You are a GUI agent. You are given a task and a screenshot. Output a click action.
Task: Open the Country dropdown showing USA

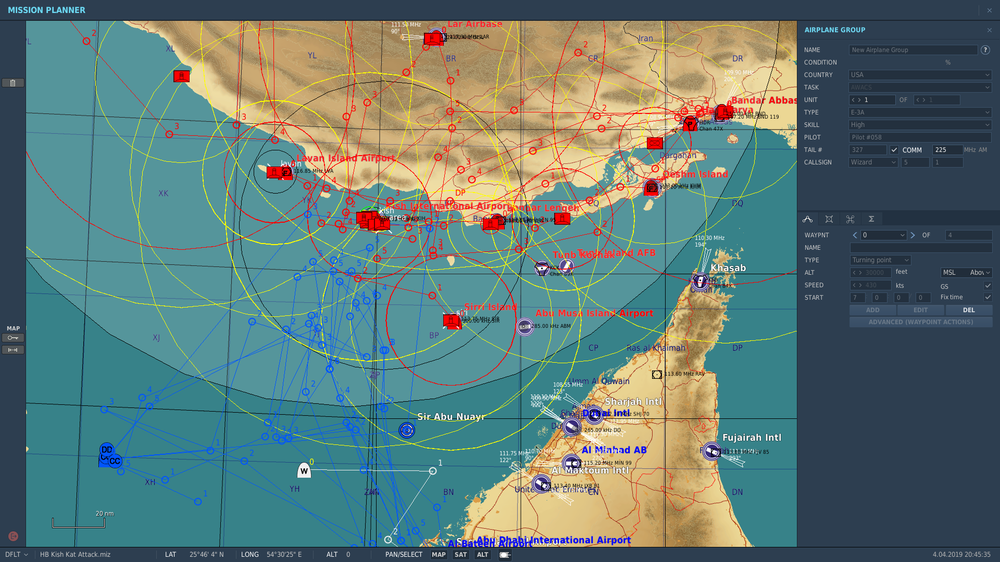coord(920,75)
